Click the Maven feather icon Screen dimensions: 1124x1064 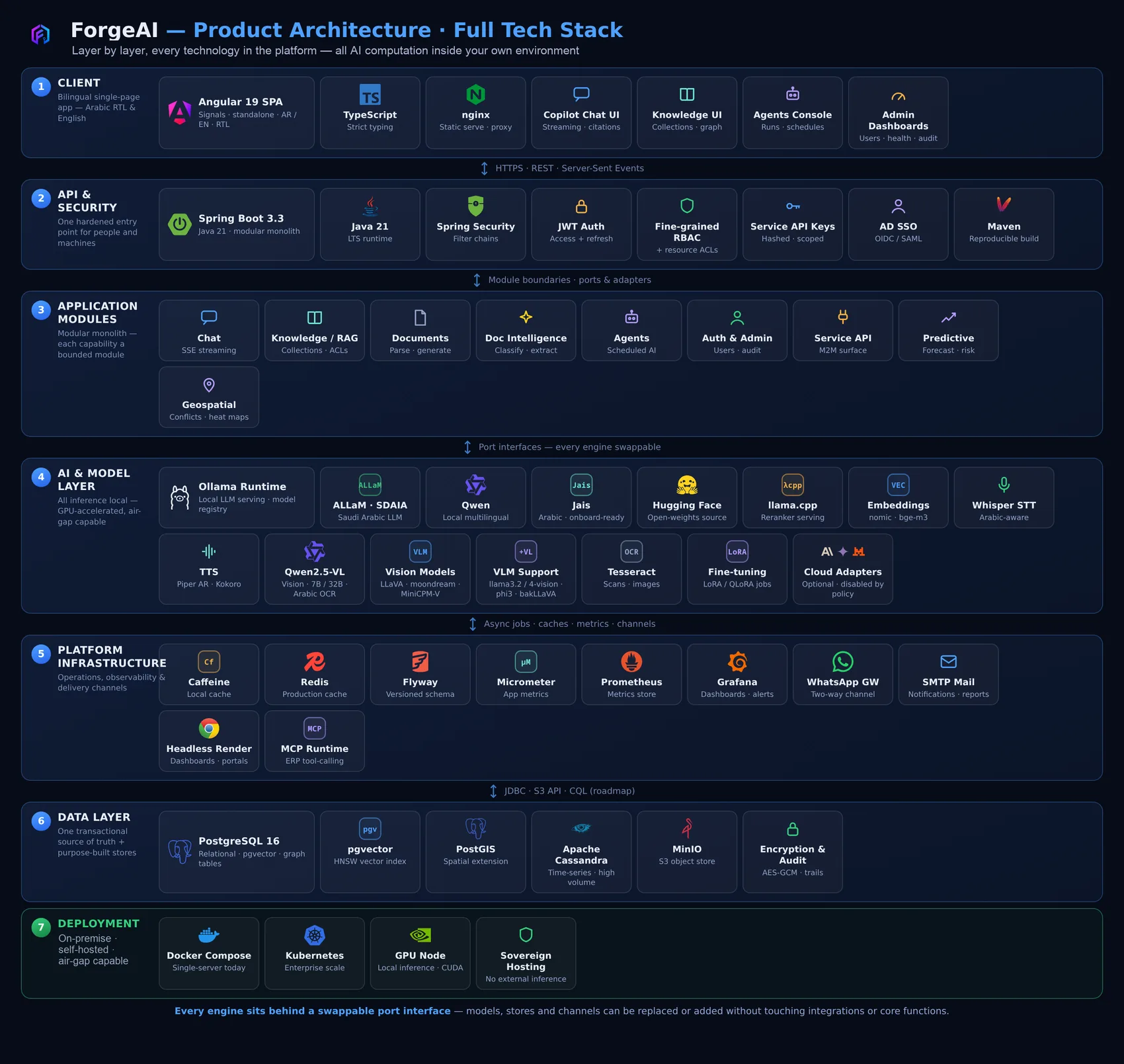pyautogui.click(x=1004, y=204)
